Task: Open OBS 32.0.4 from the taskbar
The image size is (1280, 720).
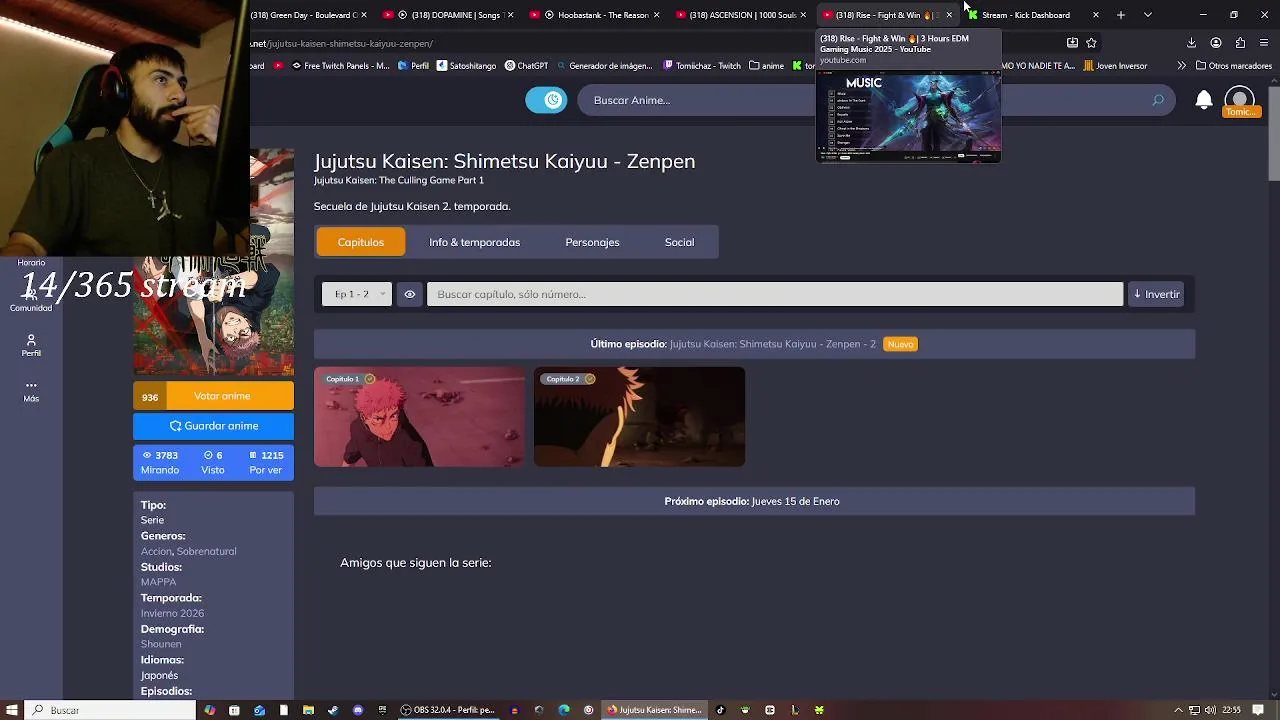Action: pyautogui.click(x=447, y=710)
